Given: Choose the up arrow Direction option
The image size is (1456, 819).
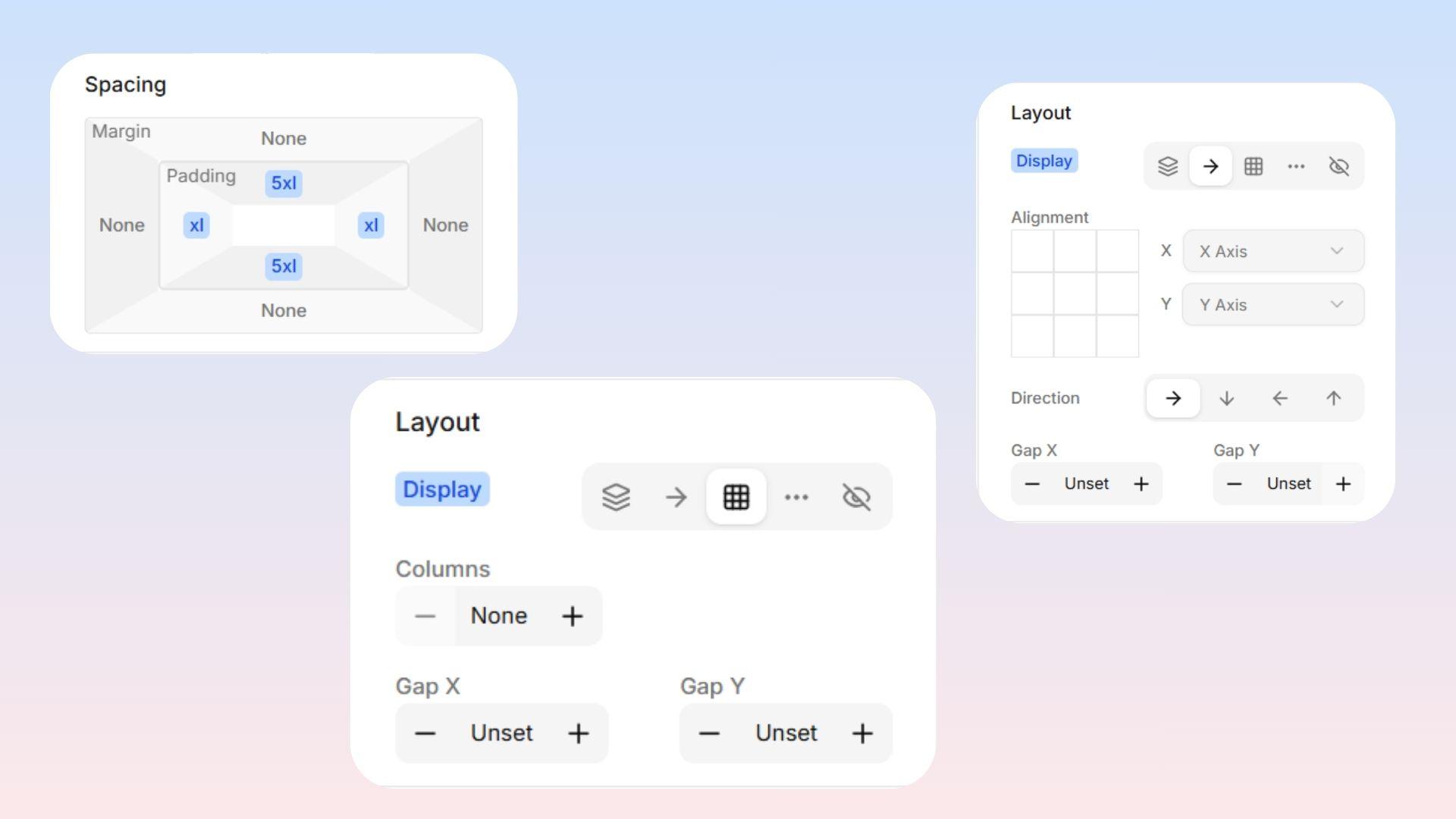Looking at the screenshot, I should [1333, 398].
